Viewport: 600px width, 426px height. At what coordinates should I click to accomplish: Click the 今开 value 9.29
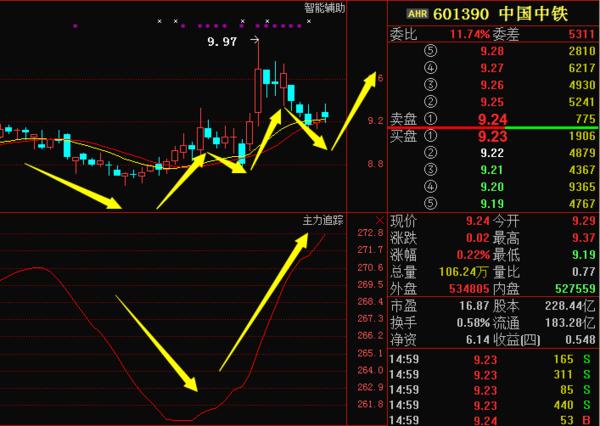[584, 221]
